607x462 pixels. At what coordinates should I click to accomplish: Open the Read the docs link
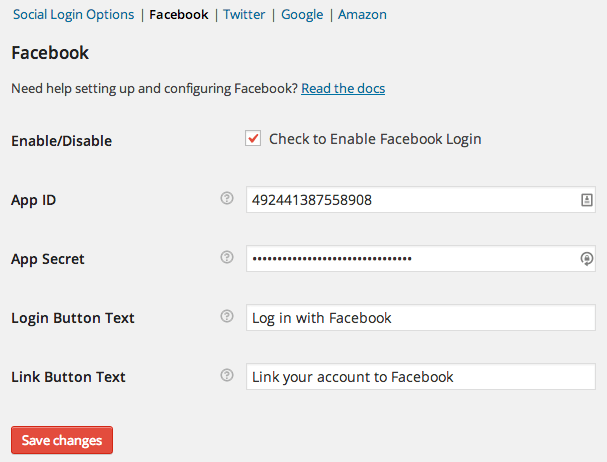[343, 89]
